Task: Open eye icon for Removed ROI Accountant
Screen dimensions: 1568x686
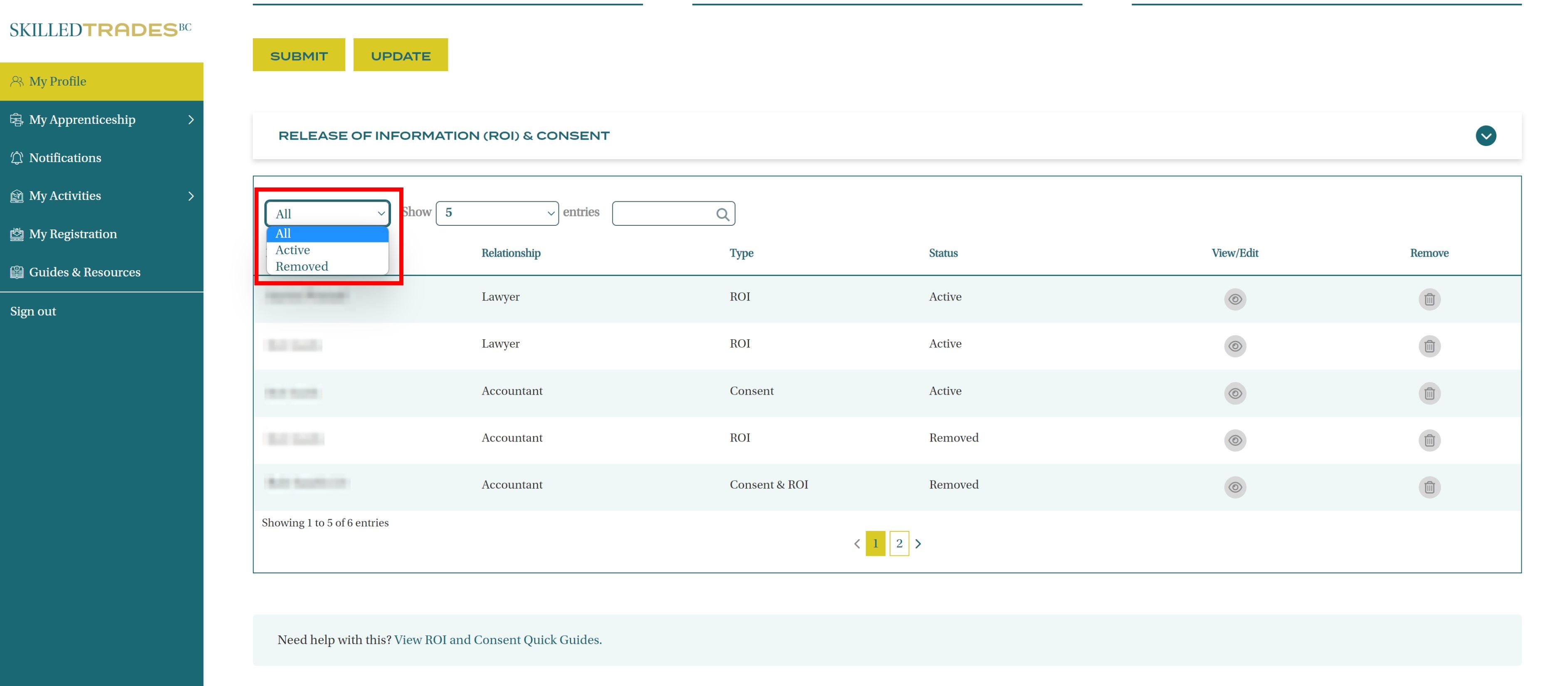Action: [x=1234, y=440]
